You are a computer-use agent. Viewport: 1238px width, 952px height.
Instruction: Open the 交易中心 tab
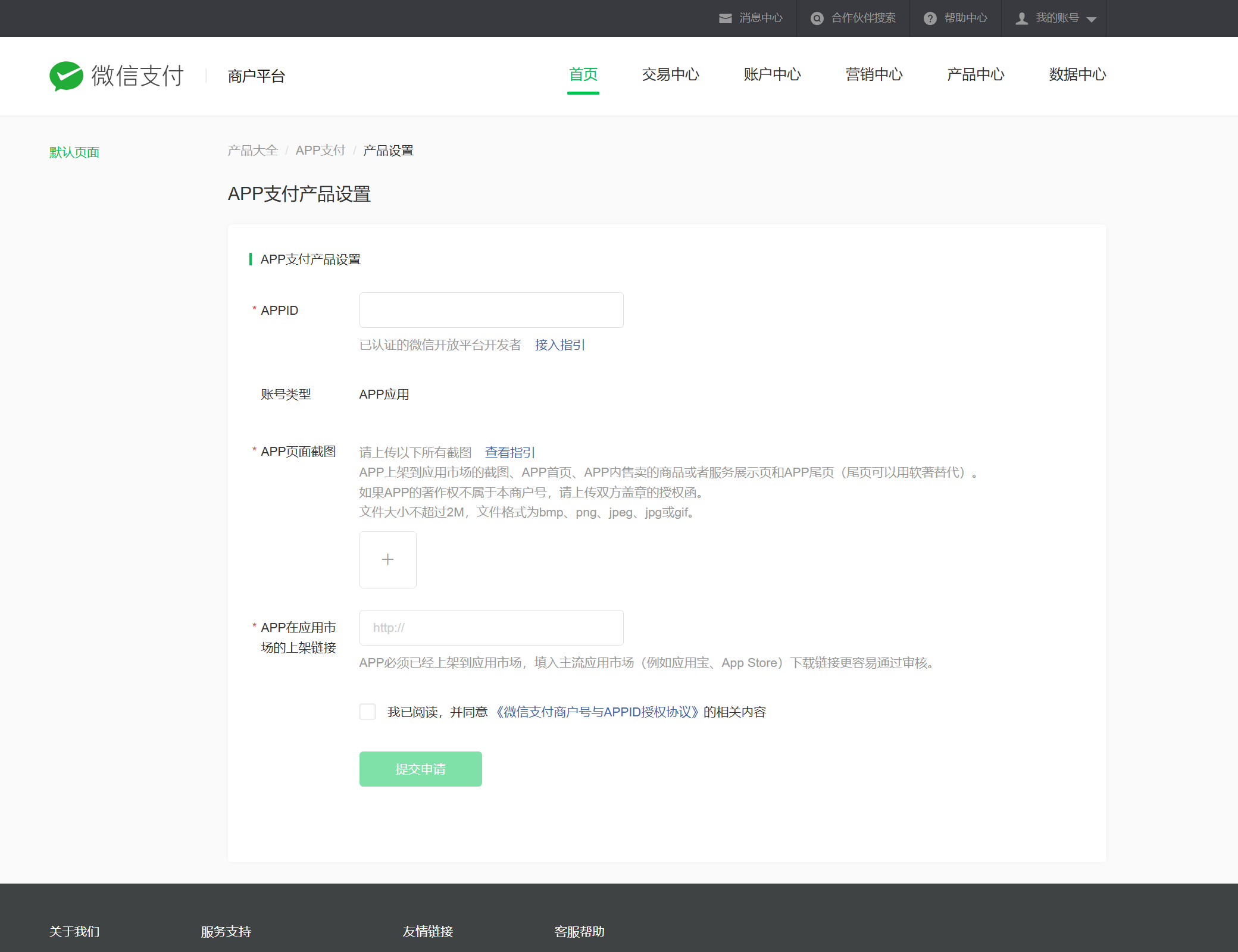(671, 74)
